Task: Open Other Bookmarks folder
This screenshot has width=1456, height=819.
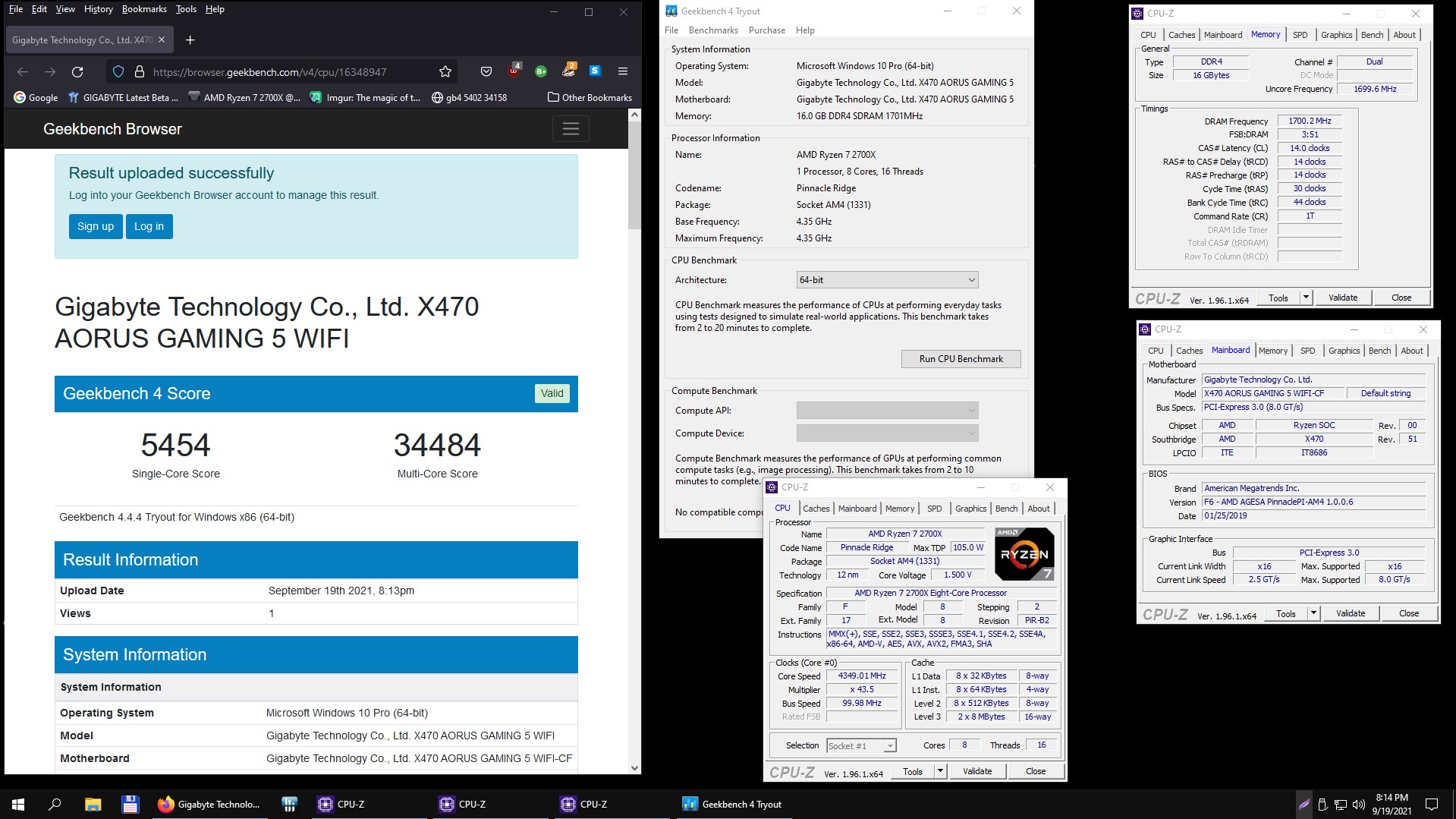Action: point(590,97)
